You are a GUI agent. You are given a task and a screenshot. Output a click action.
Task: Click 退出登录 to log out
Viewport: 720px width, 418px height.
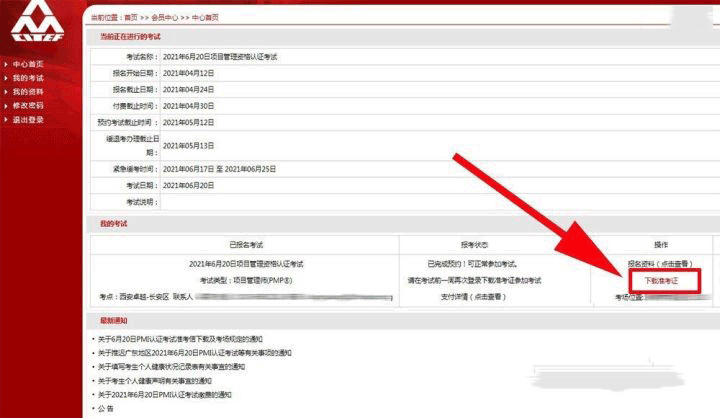click(28, 120)
